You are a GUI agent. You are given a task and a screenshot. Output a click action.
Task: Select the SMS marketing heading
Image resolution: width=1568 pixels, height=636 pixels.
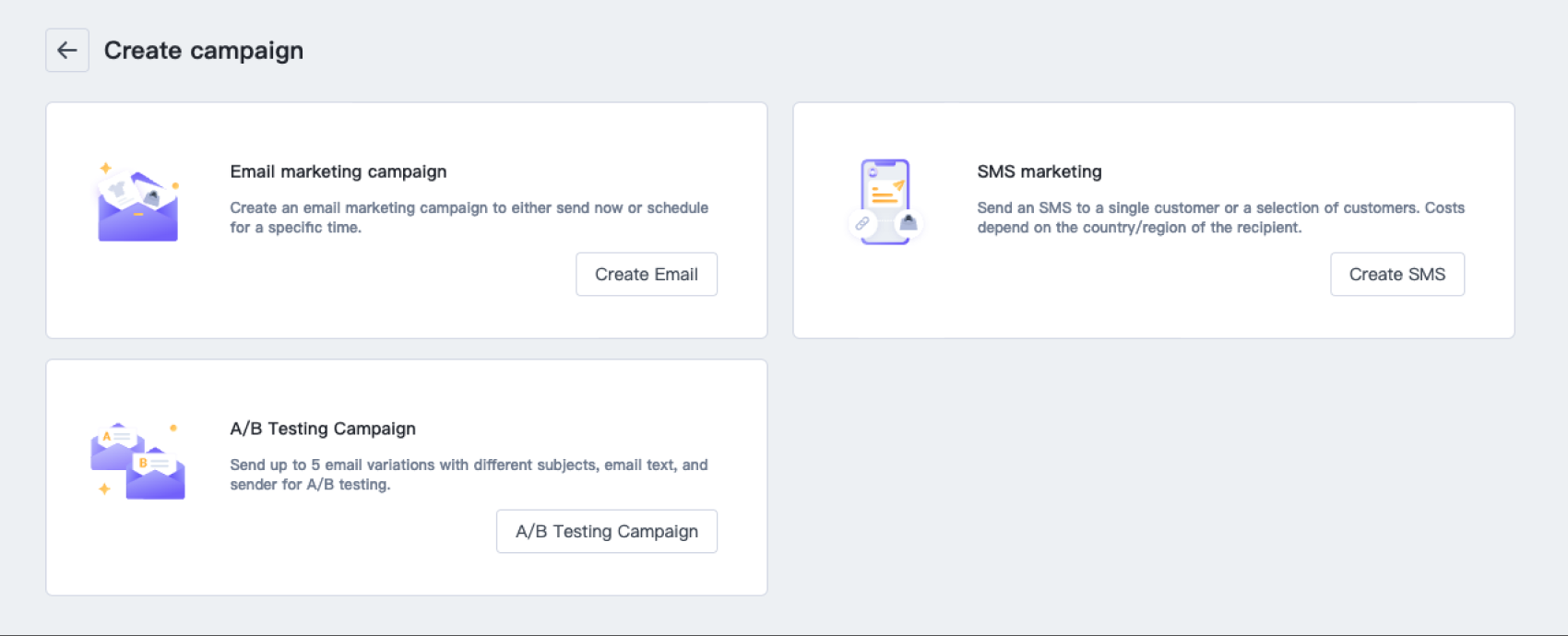click(1039, 171)
